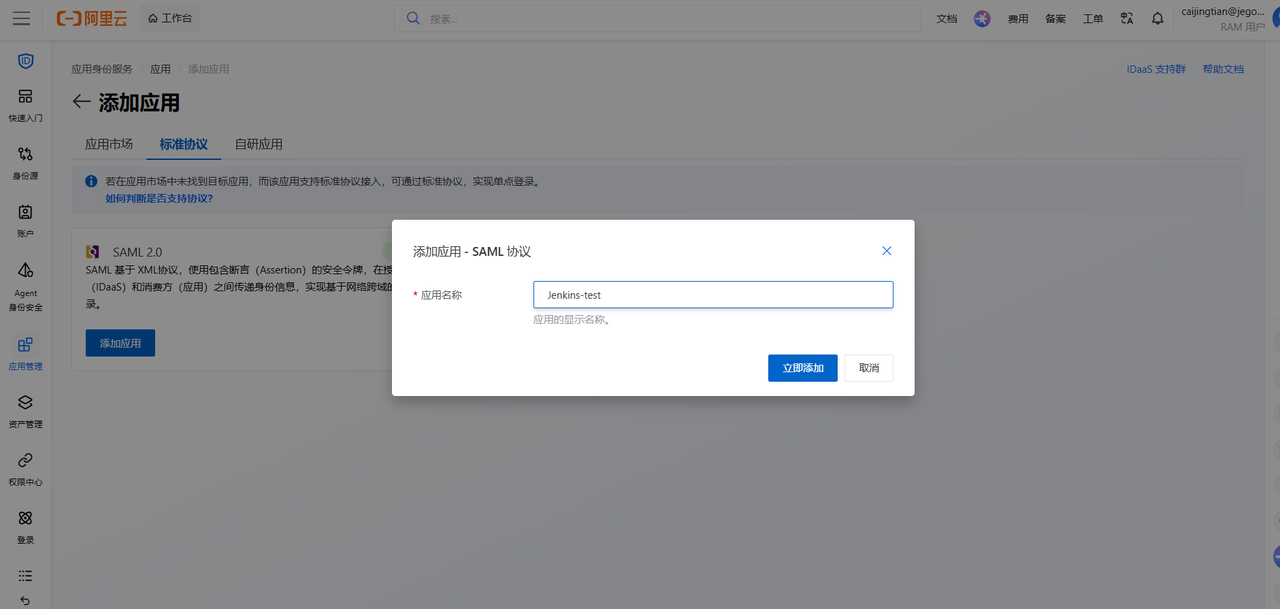1280x609 pixels.
Task: Go to 应用 in the breadcrumb
Action: pos(160,69)
